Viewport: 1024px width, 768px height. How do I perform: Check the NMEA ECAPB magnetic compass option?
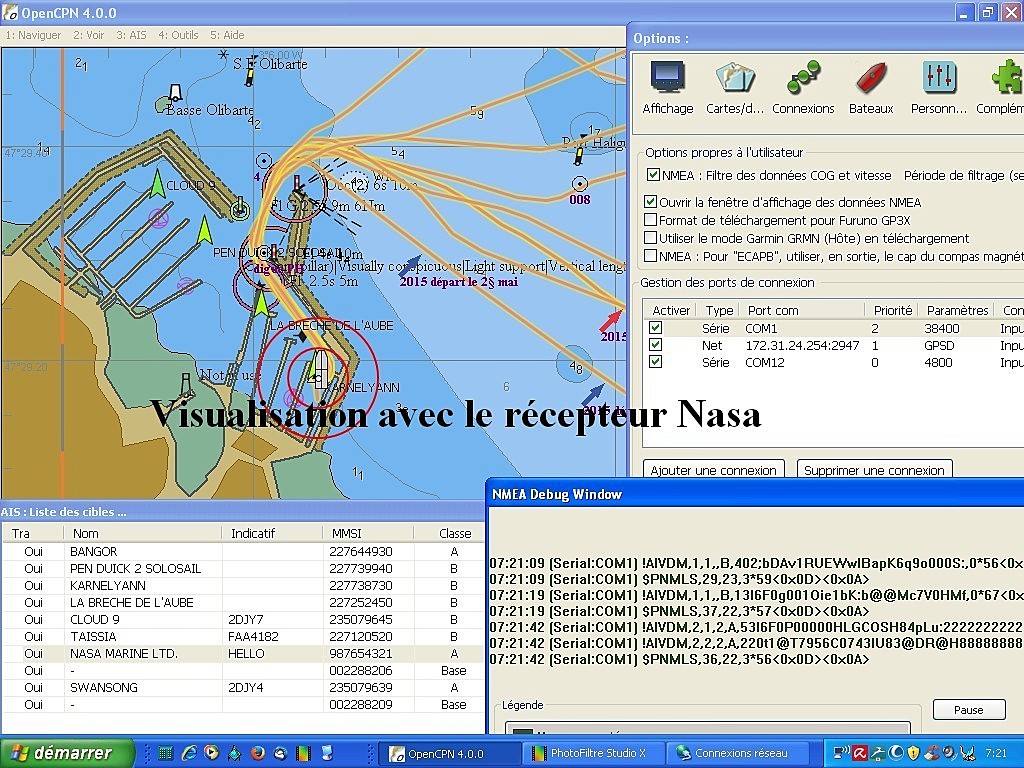[650, 256]
